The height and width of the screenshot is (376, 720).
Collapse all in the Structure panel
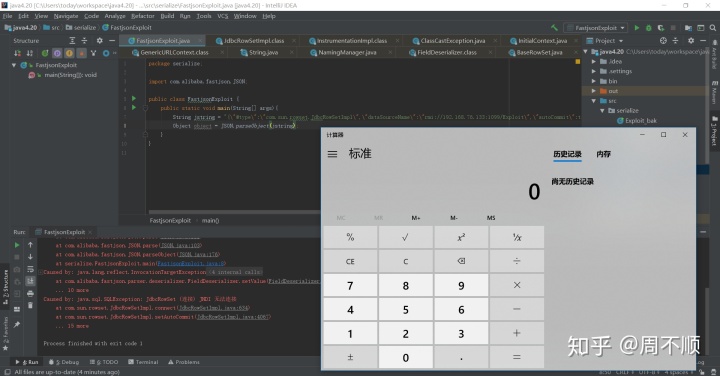[85, 40]
